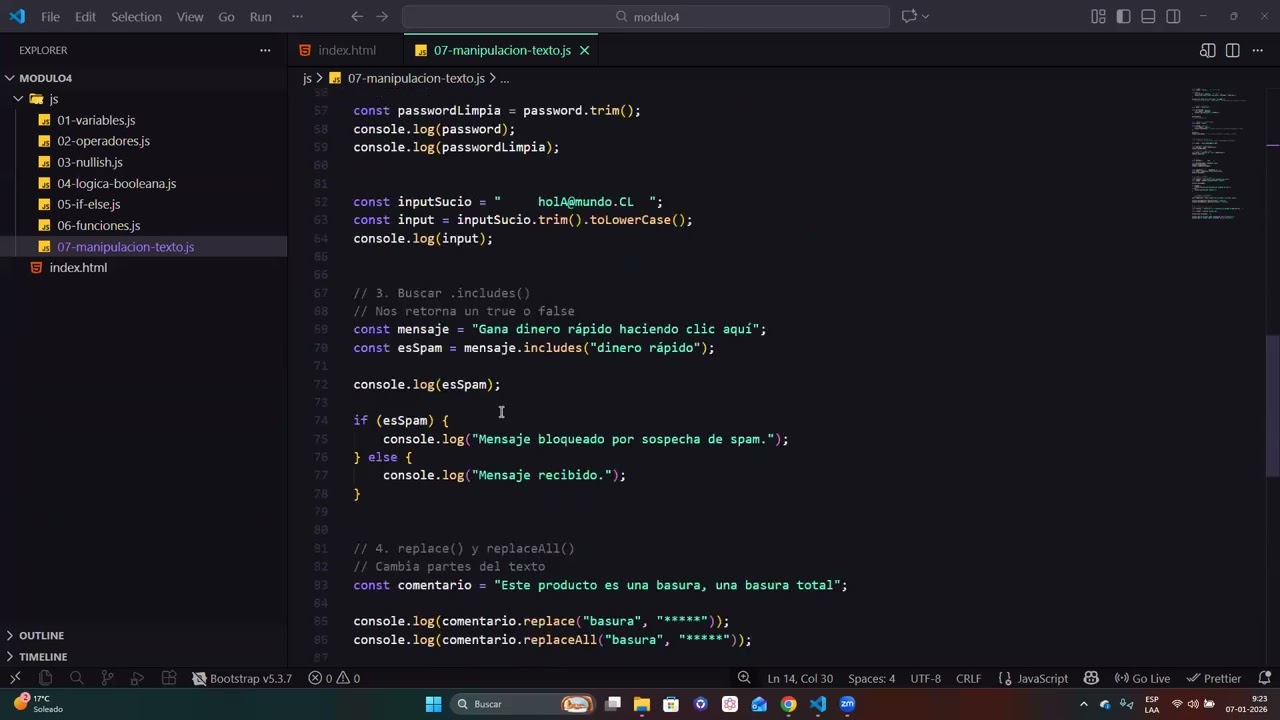This screenshot has height=720, width=1280.
Task: Open editor More Actions ellipsis
Action: [x=1258, y=50]
